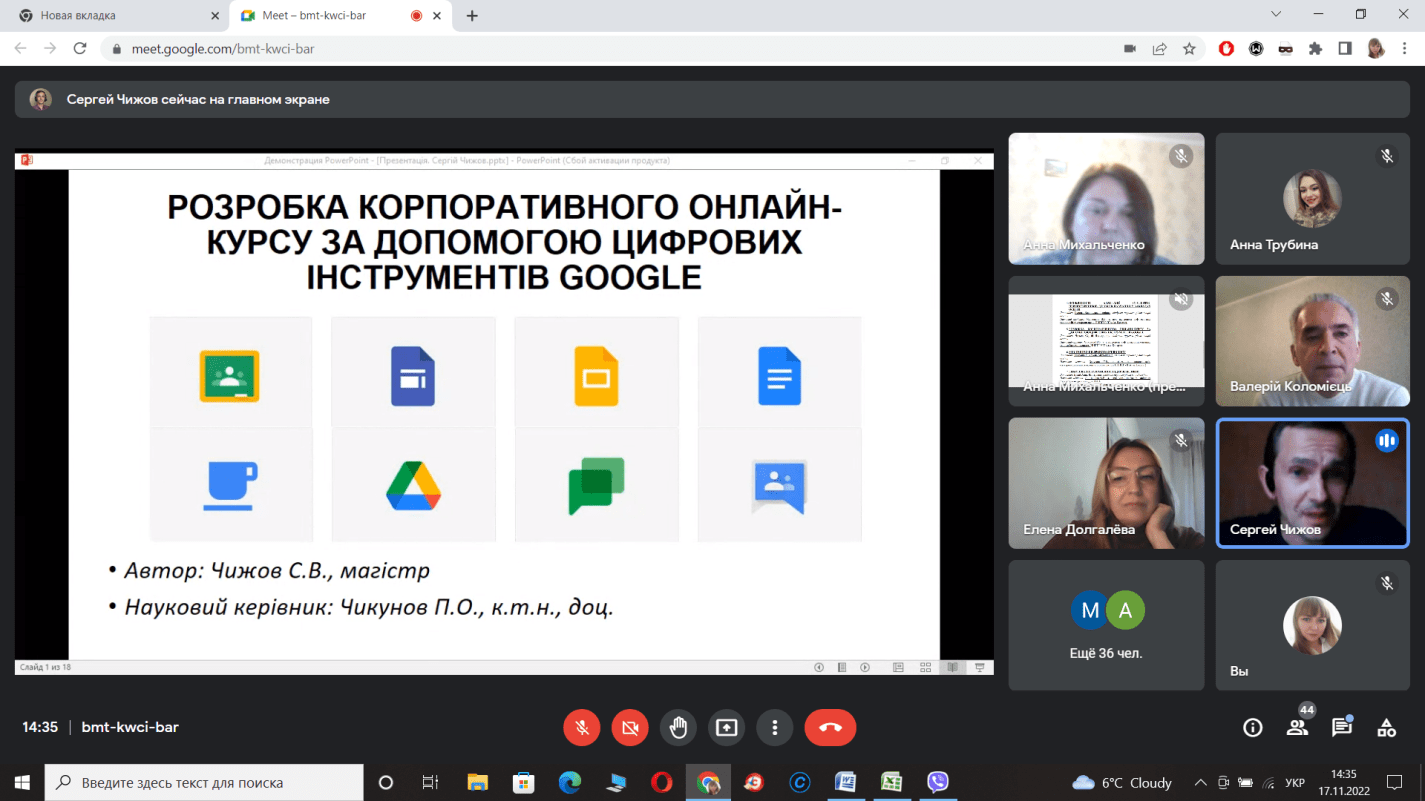Open a new browser tab with plus button

pos(472,16)
